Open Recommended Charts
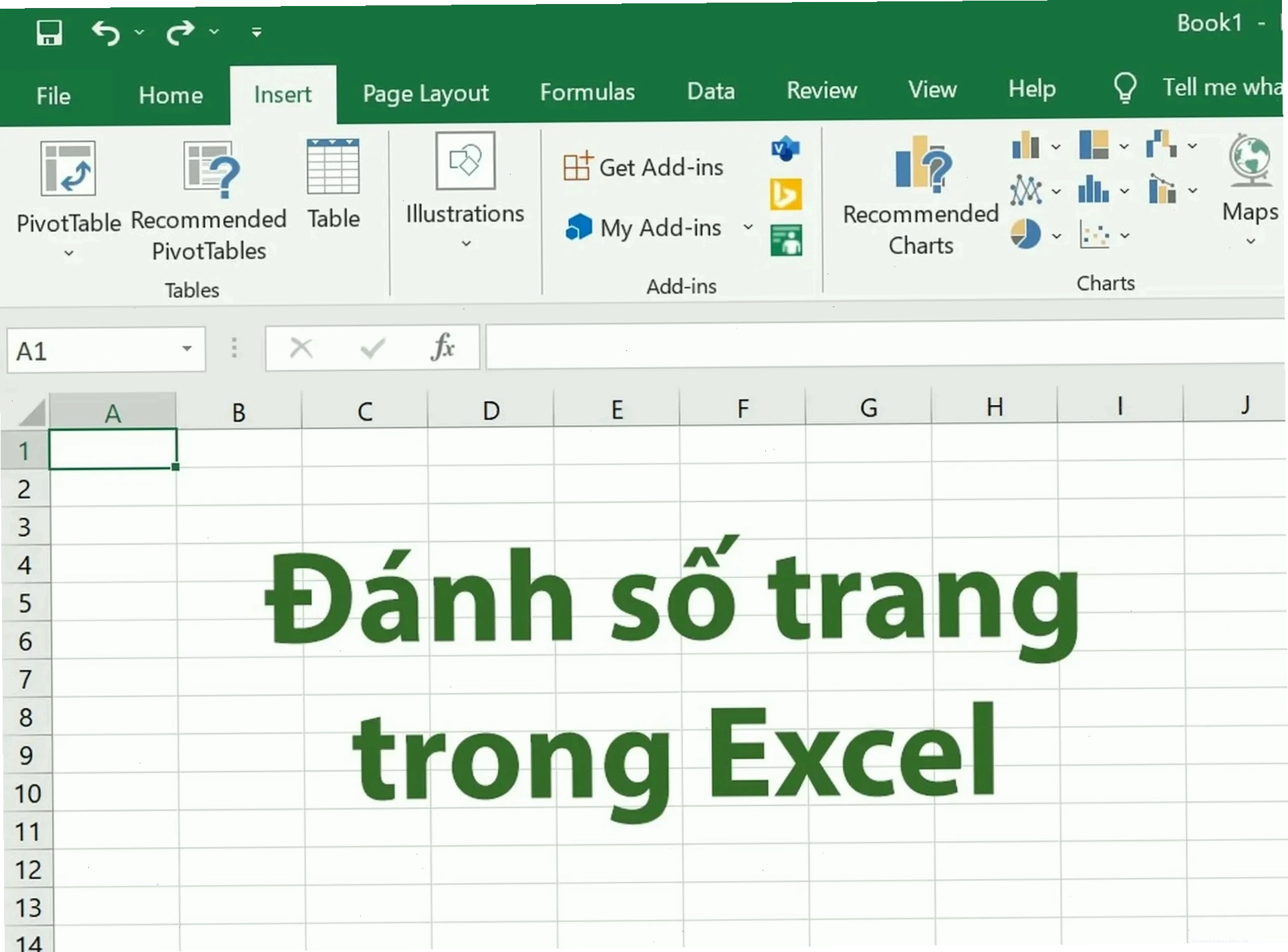The height and width of the screenshot is (952, 1288). click(x=920, y=197)
